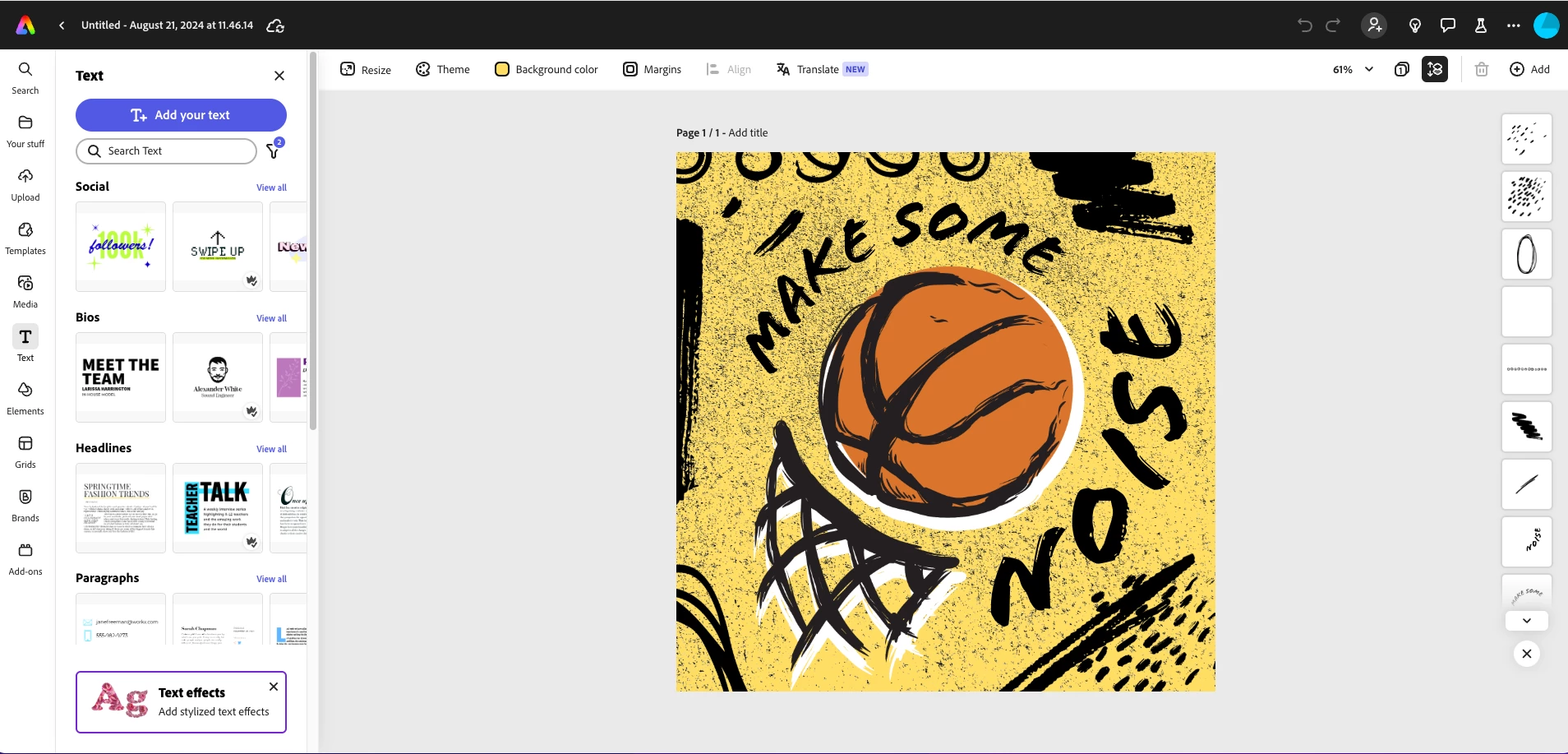The width and height of the screenshot is (1568, 754).
Task: Open the Upload panel
Action: pos(25,185)
